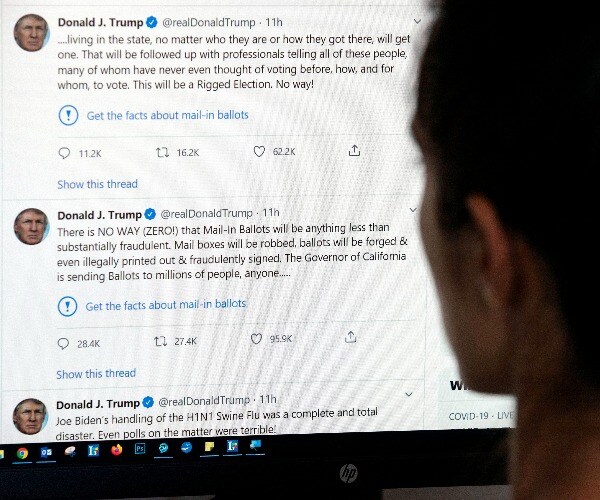600x500 pixels.
Task: Share the Rigged Election tweet
Action: [x=354, y=151]
